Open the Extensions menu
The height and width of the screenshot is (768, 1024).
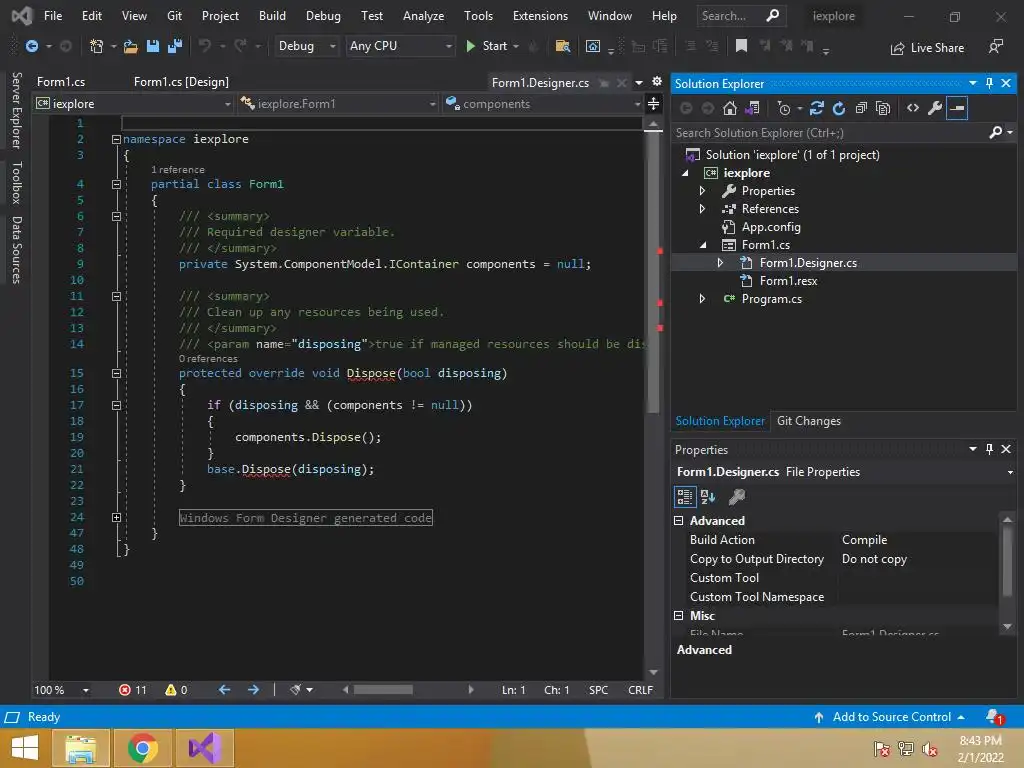[x=540, y=16]
